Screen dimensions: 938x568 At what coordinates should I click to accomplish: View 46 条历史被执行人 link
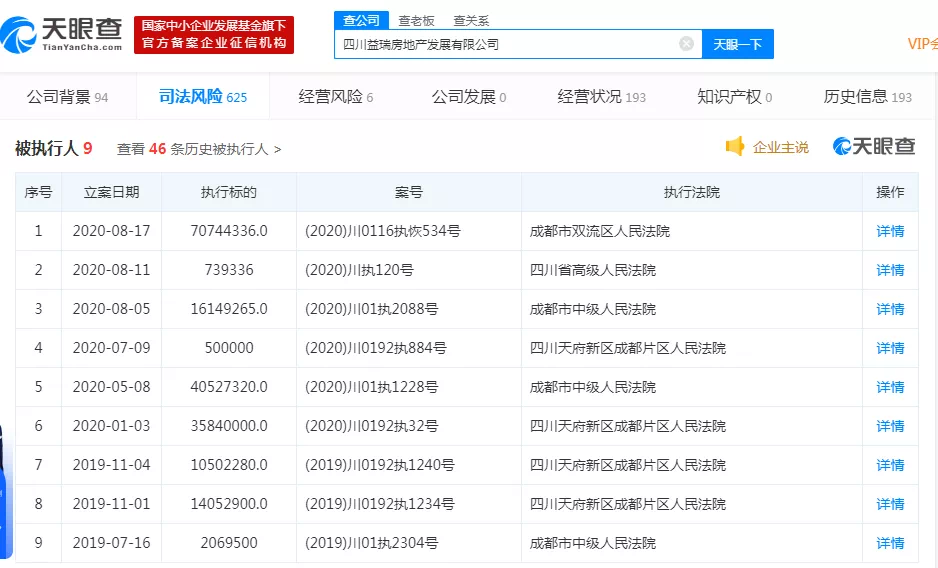pyautogui.click(x=199, y=149)
